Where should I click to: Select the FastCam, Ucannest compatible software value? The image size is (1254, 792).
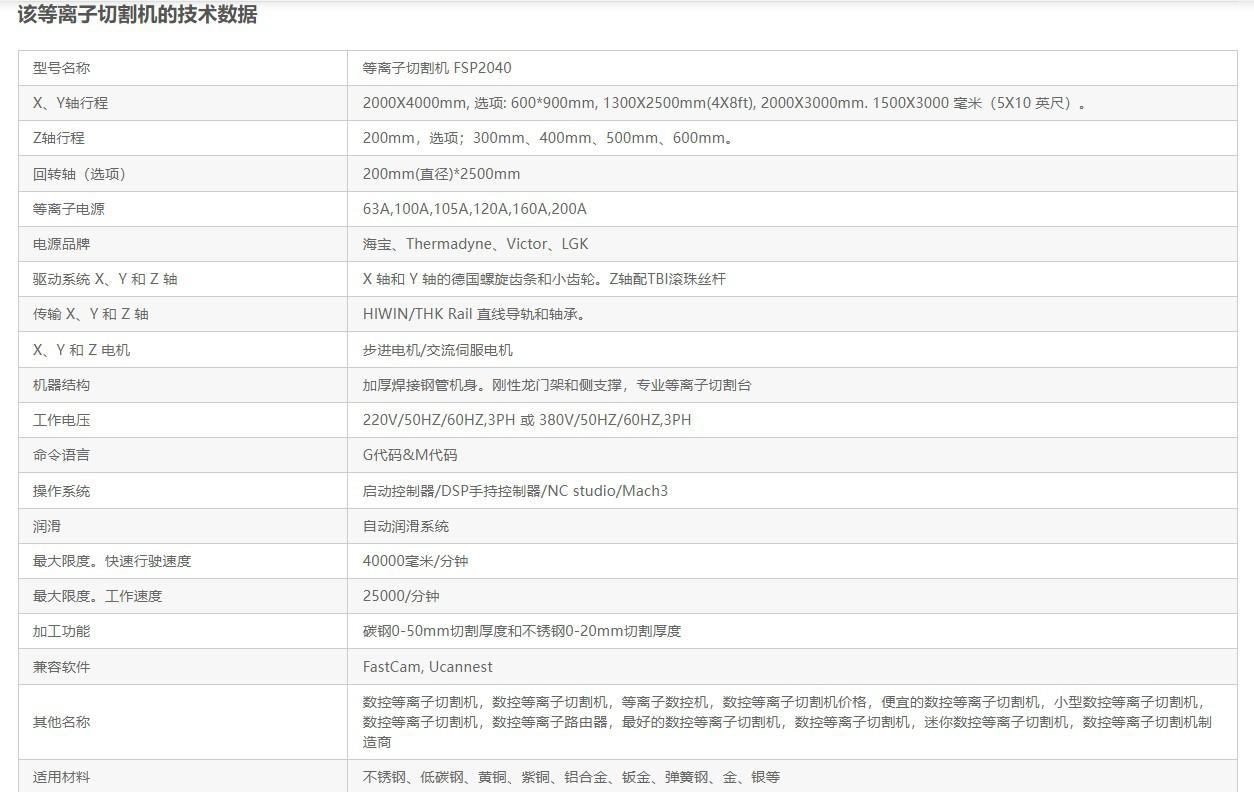(x=427, y=667)
